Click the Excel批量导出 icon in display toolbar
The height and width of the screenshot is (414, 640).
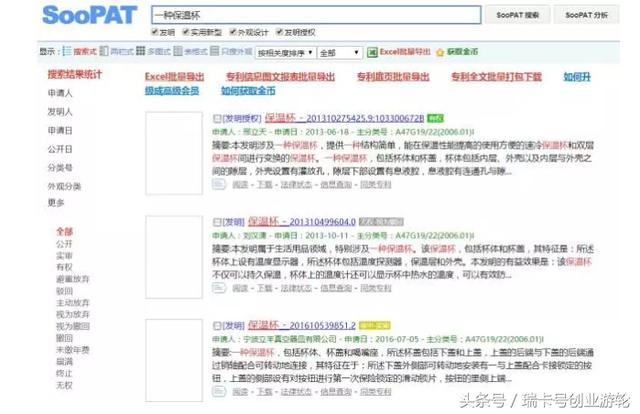pyautogui.click(x=373, y=51)
